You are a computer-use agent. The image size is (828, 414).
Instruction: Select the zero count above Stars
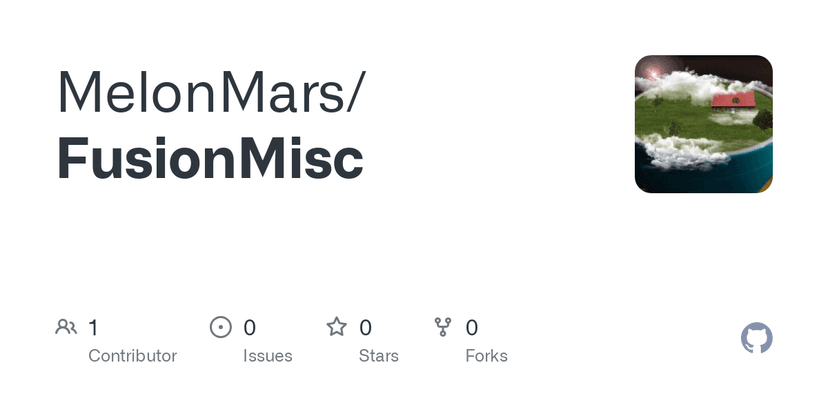(366, 327)
